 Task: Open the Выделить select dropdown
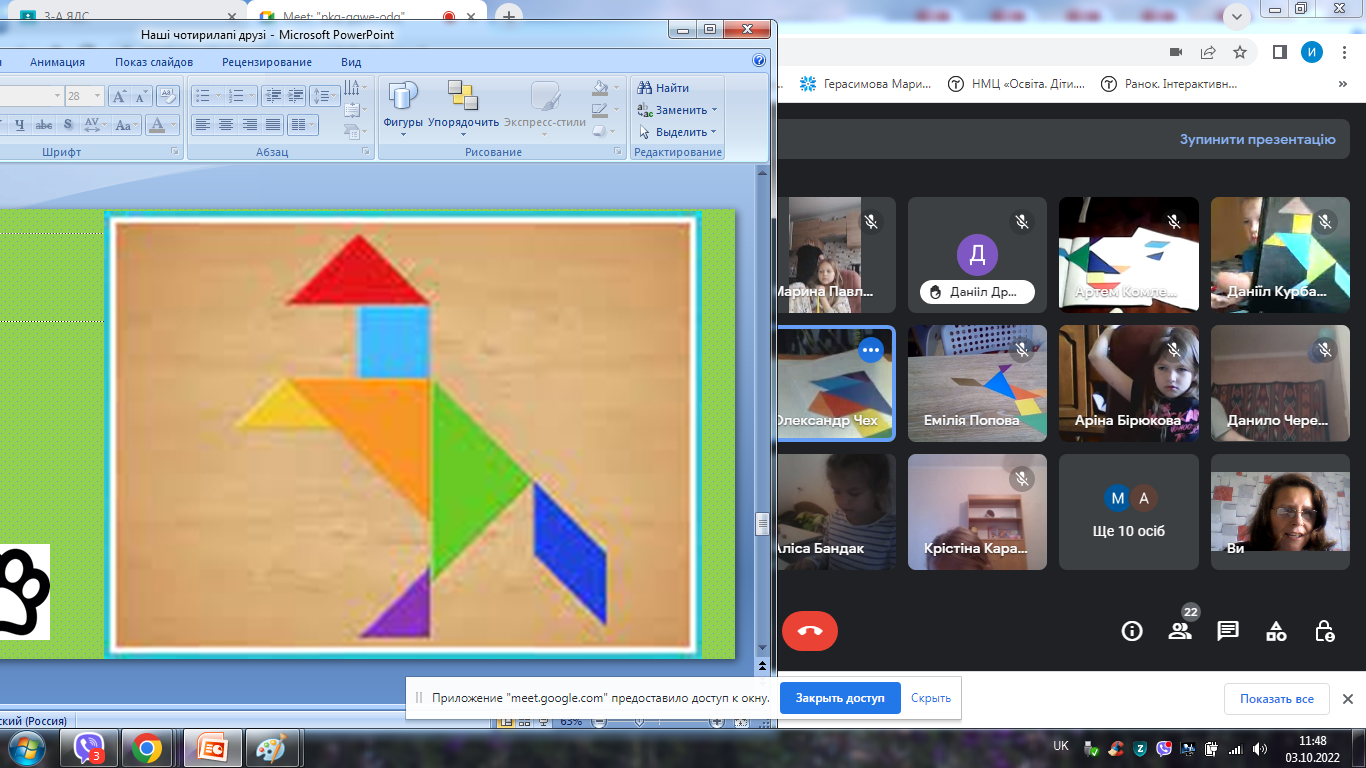(678, 132)
